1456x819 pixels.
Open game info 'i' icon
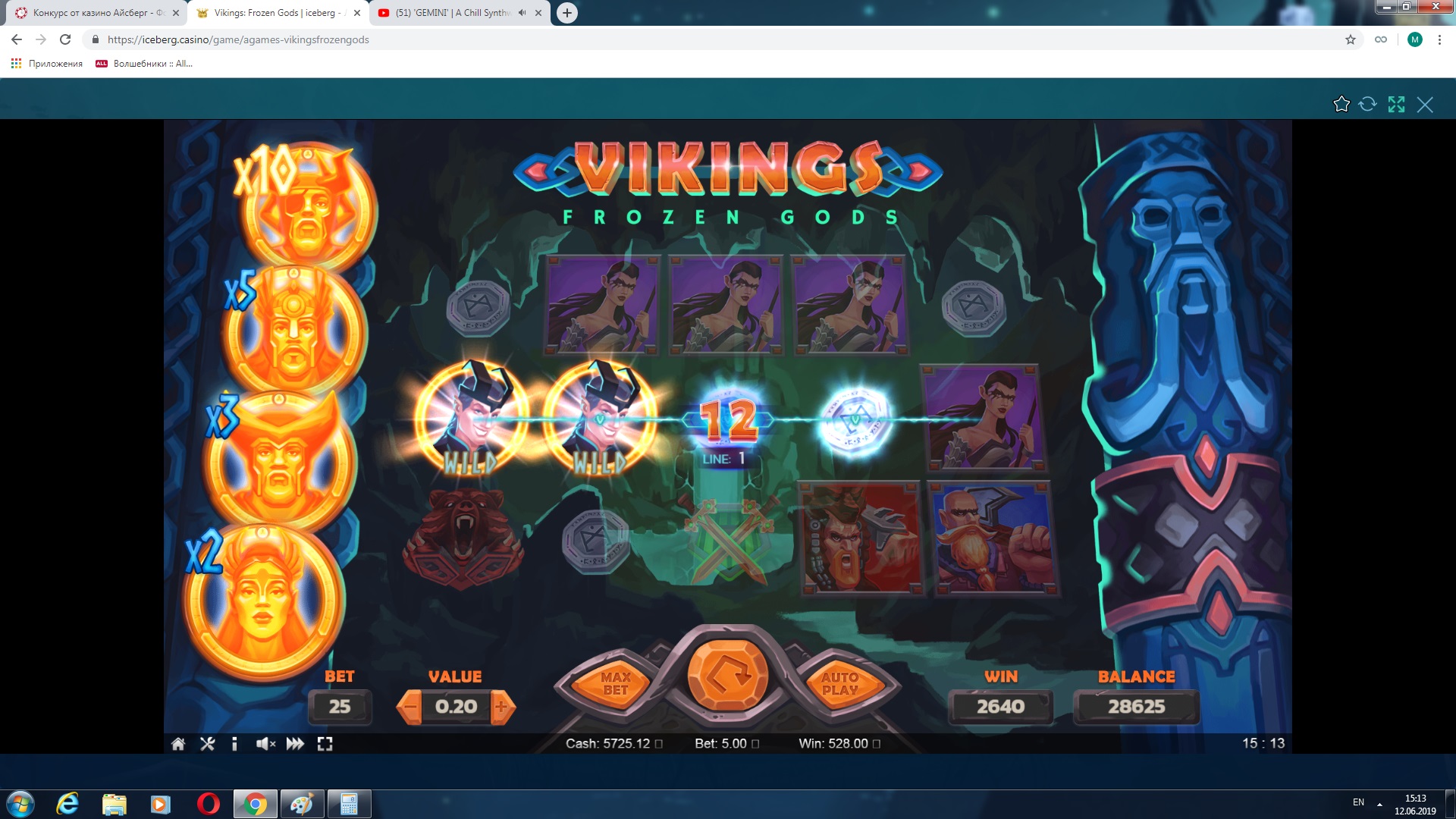[234, 744]
